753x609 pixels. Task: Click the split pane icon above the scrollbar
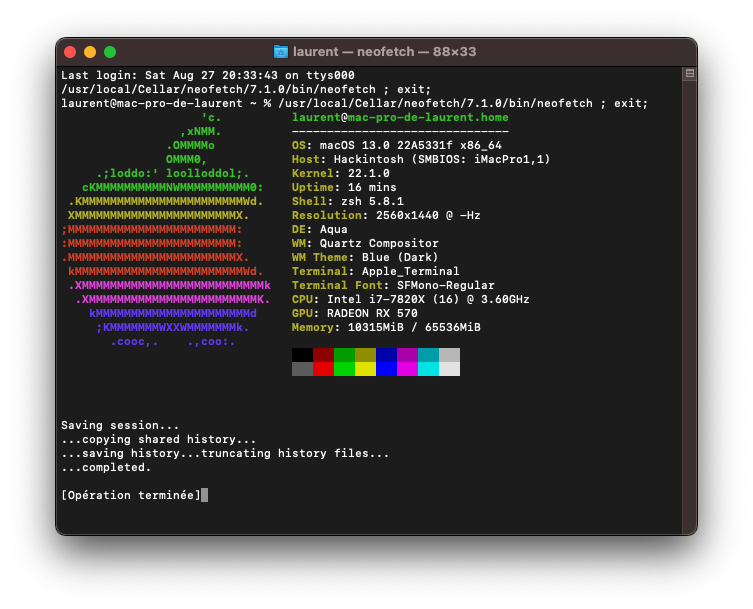(690, 73)
